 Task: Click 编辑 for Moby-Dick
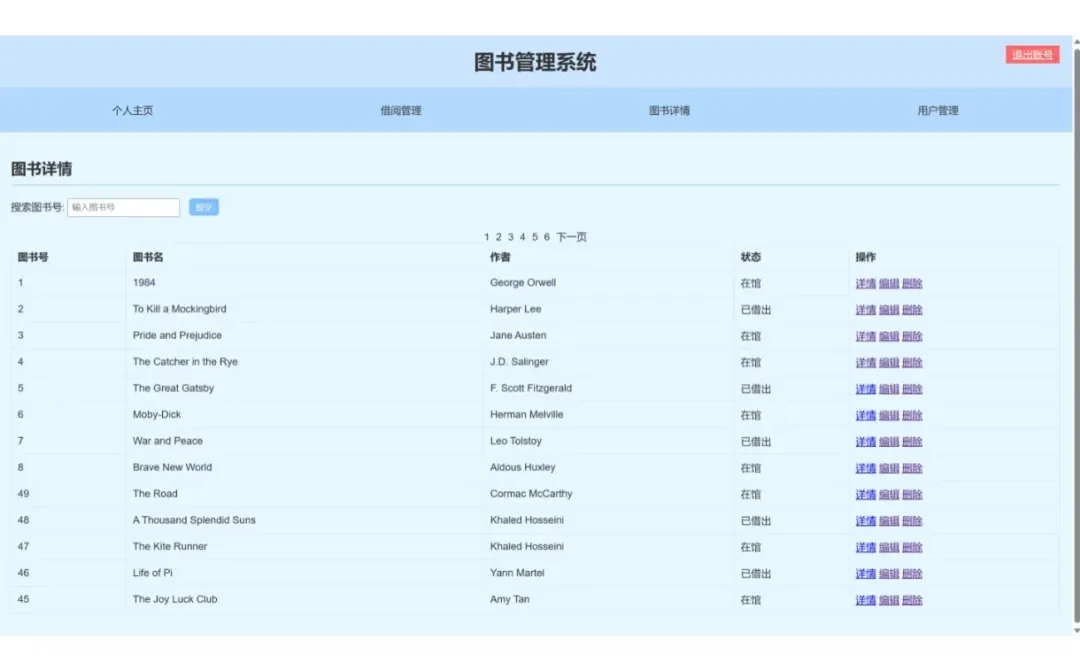point(889,414)
